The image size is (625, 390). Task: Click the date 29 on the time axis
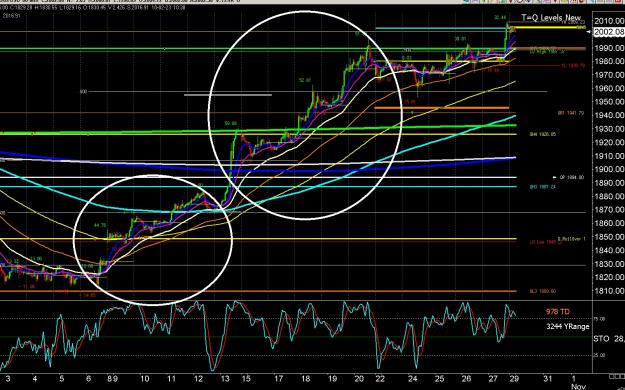pos(514,379)
